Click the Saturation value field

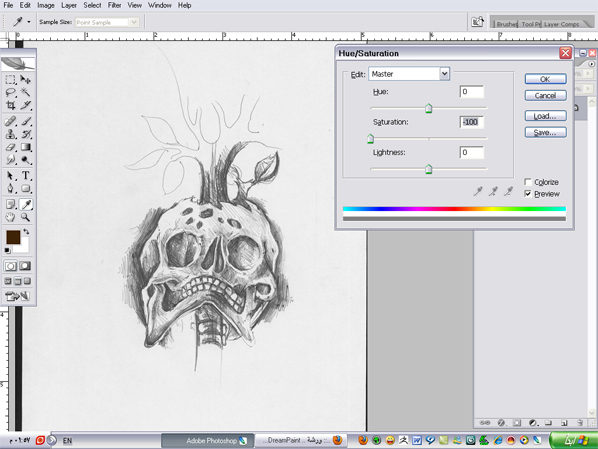pos(472,122)
